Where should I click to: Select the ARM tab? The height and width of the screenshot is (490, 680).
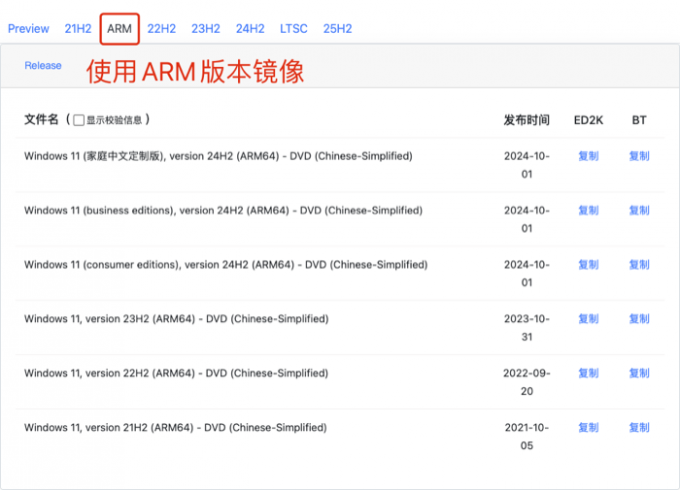coord(119,29)
